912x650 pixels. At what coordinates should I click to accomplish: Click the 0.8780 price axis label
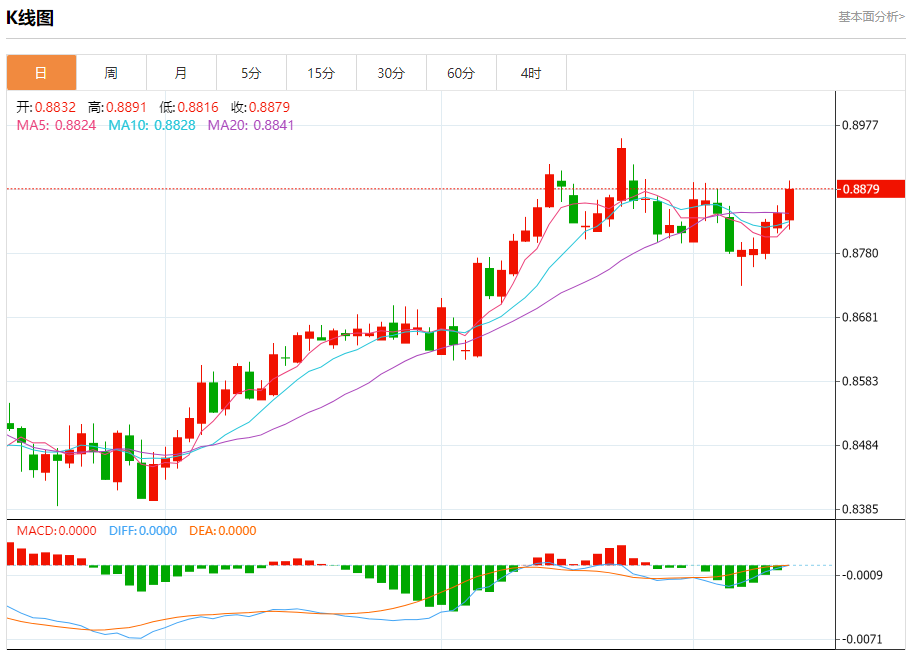860,253
